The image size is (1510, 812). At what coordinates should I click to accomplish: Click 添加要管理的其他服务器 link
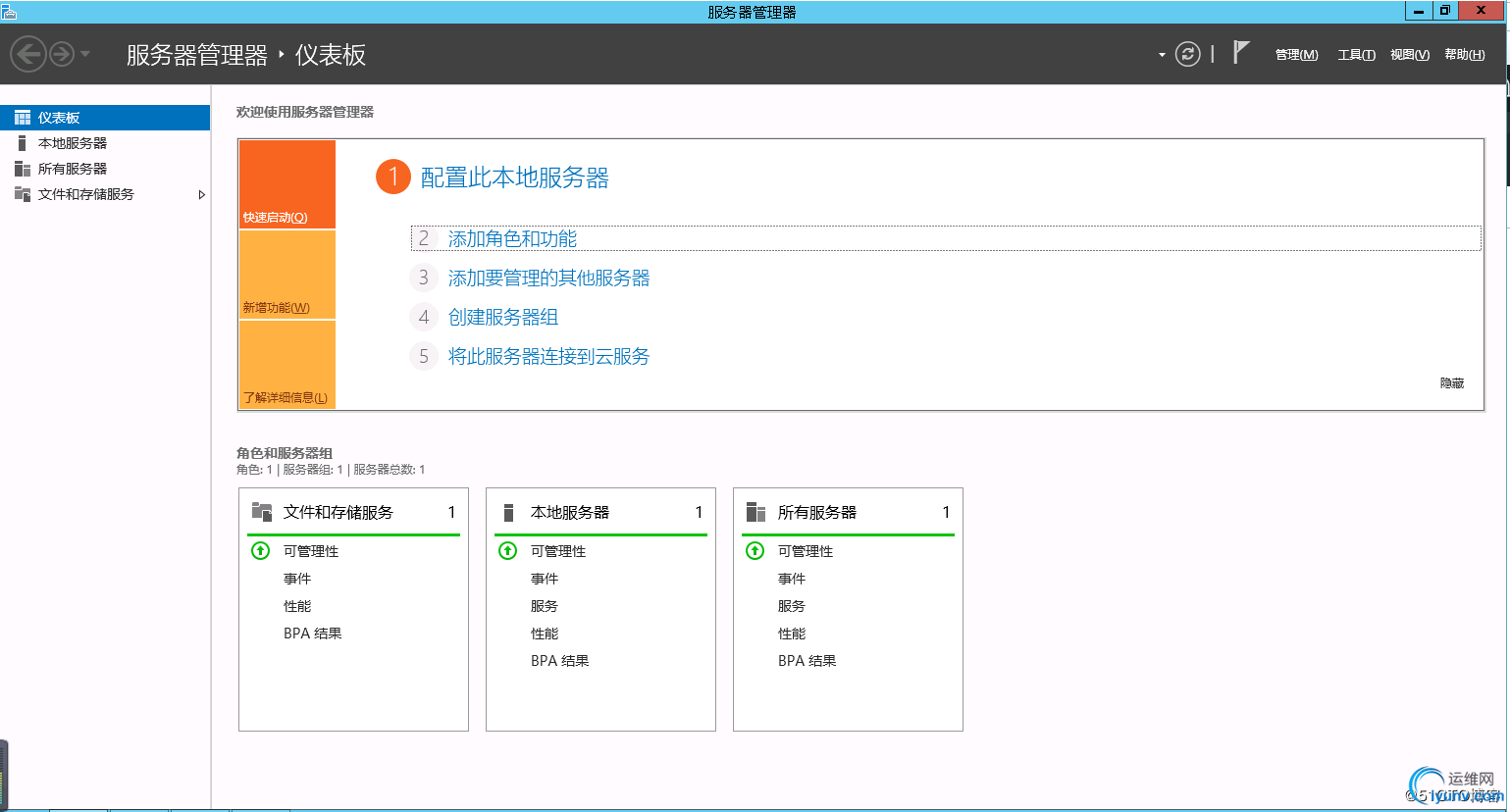point(548,278)
